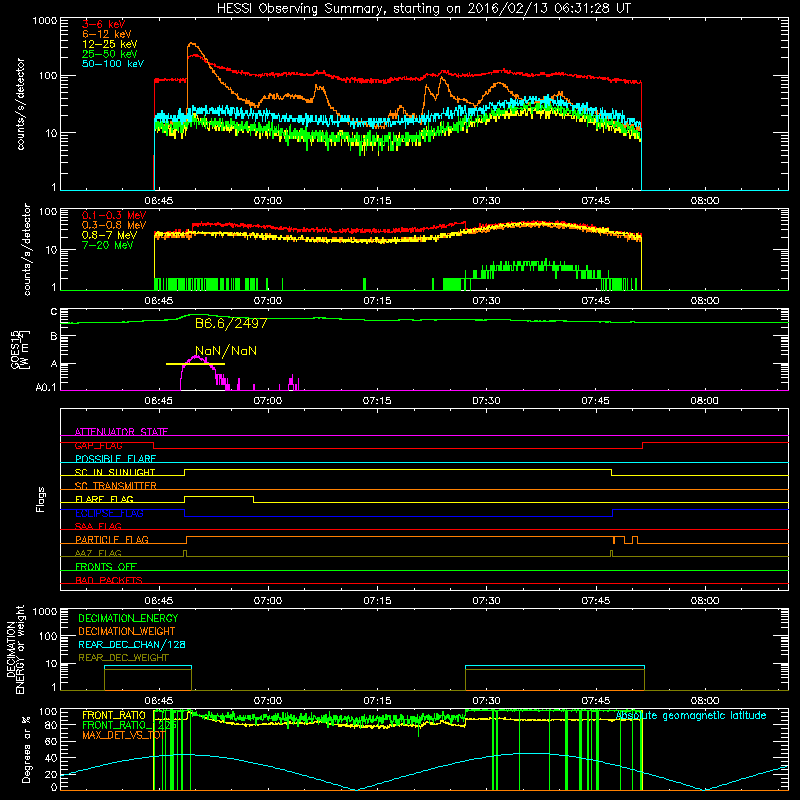Click the GAP_FLAG label
Screen dimensions: 800x800
pos(98,445)
